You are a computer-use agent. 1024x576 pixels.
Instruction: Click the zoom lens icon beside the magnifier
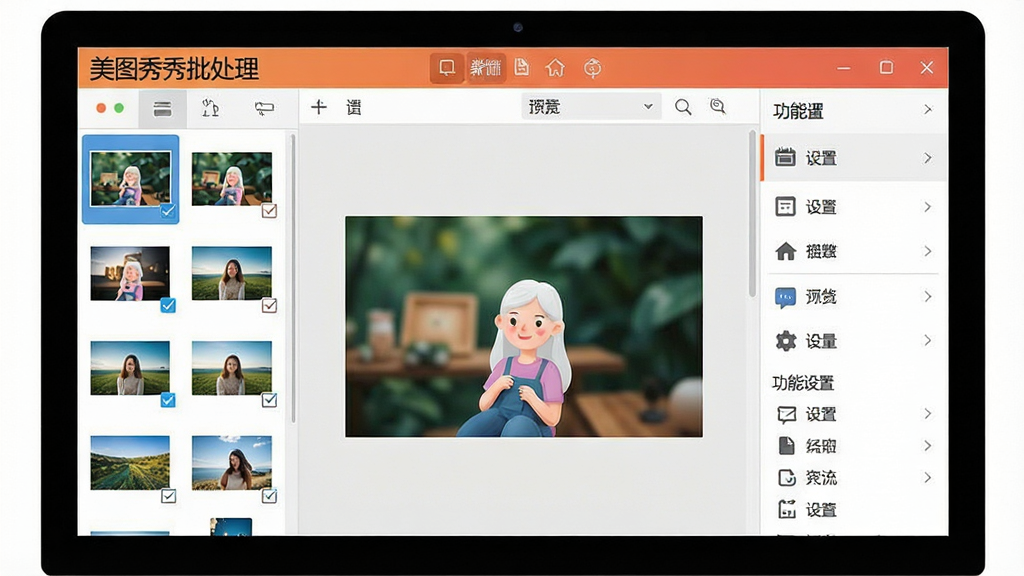coord(718,106)
